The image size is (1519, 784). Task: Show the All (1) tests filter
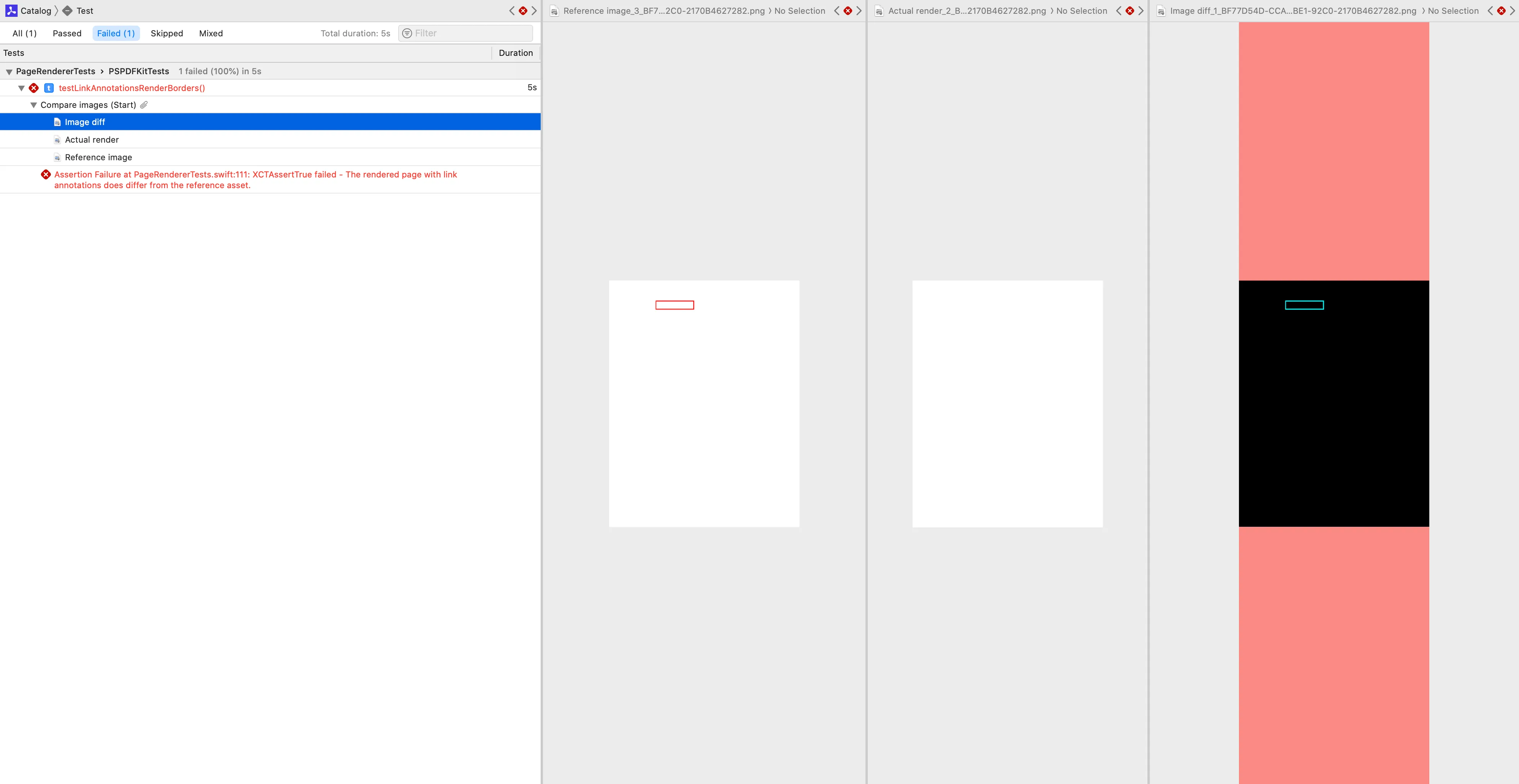point(24,34)
